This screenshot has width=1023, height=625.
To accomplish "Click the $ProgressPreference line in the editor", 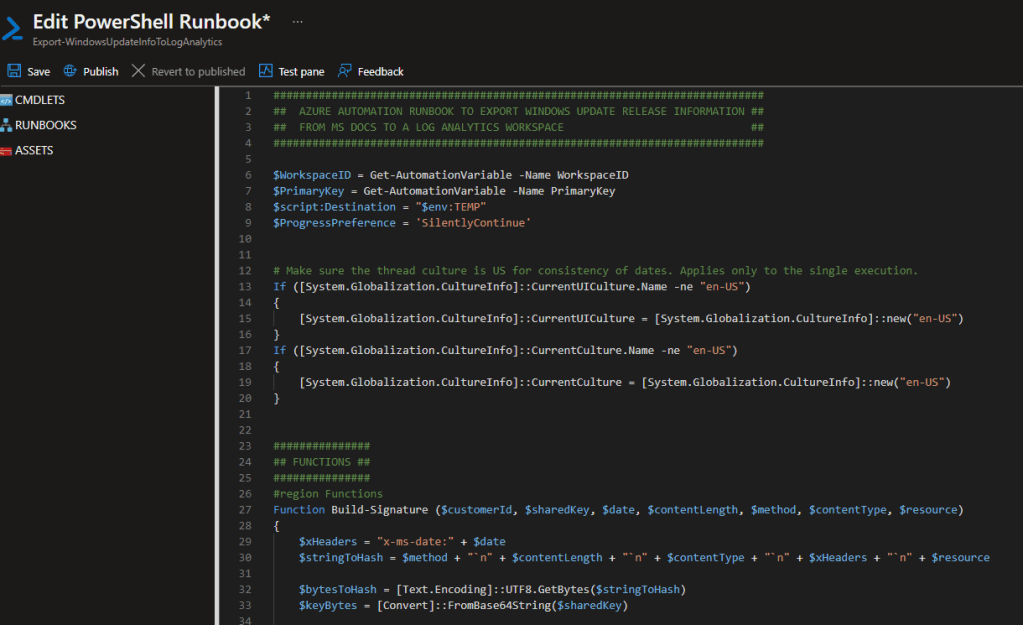I will pyautogui.click(x=401, y=223).
